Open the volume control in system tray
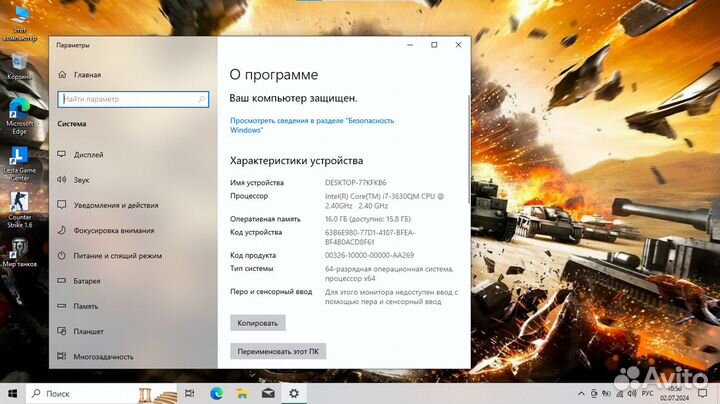Image resolution: width=720 pixels, height=404 pixels. coord(632,393)
